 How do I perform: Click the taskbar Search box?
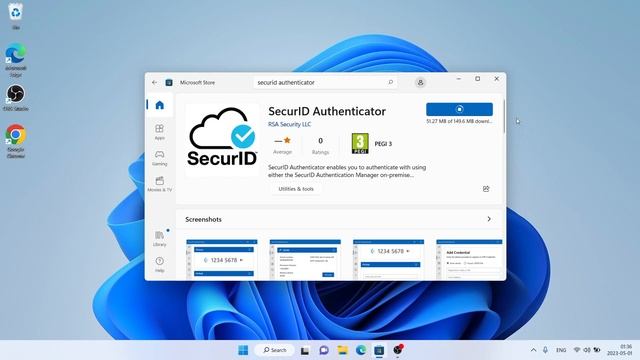coord(274,350)
